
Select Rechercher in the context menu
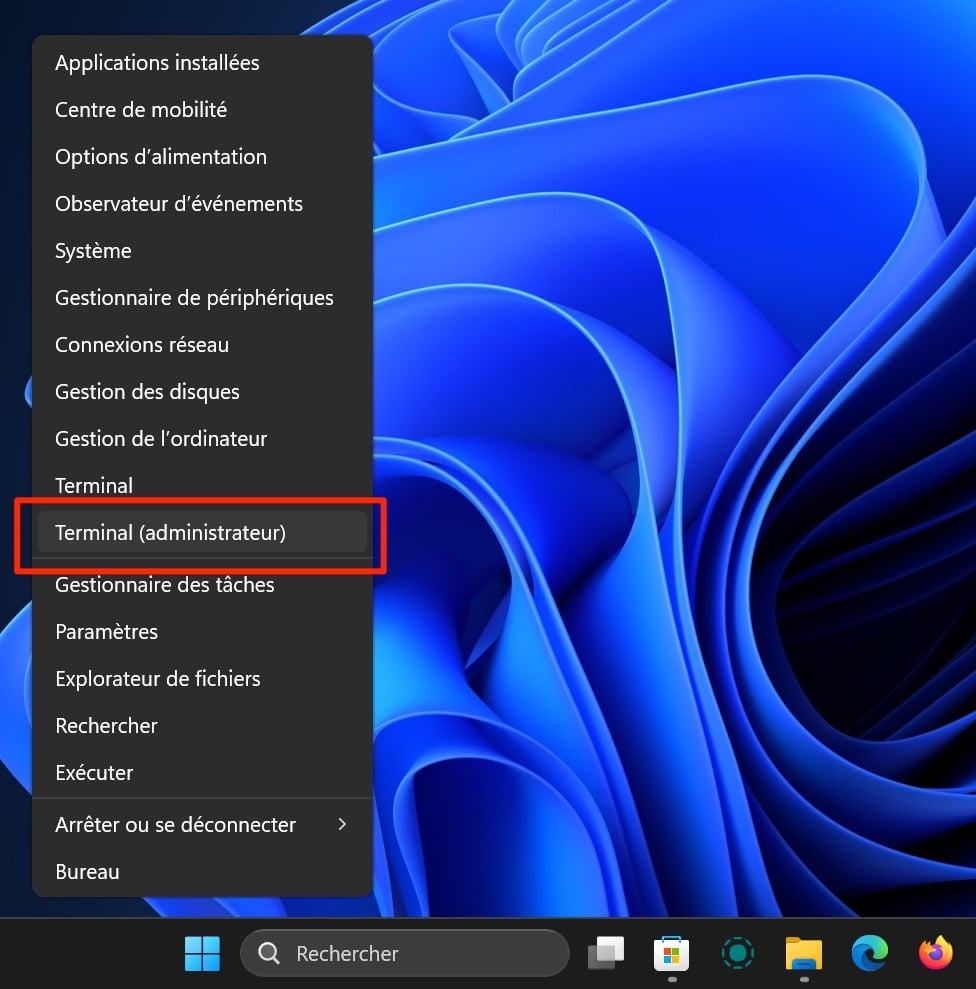202,725
